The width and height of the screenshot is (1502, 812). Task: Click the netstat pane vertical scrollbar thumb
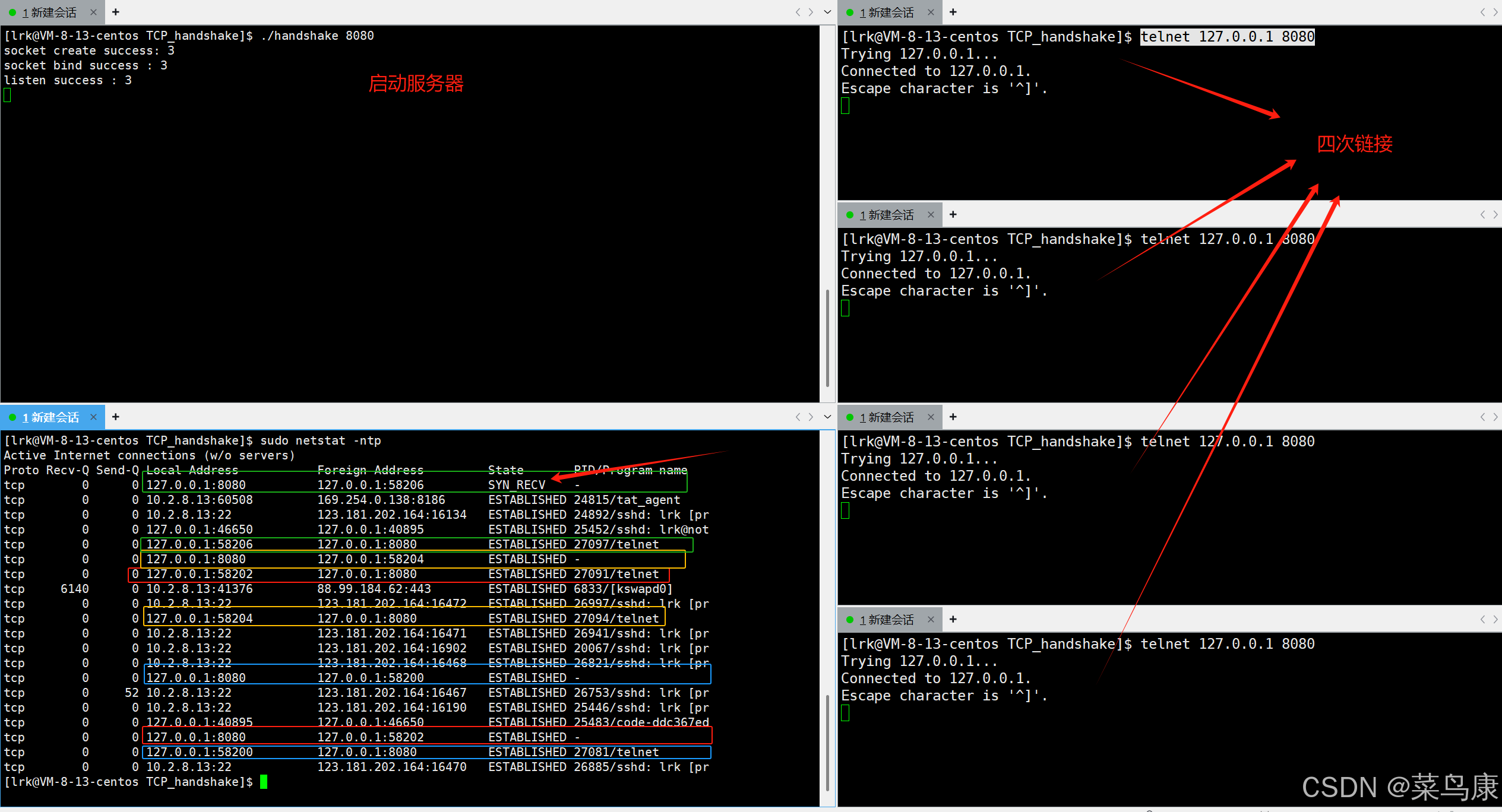click(827, 742)
